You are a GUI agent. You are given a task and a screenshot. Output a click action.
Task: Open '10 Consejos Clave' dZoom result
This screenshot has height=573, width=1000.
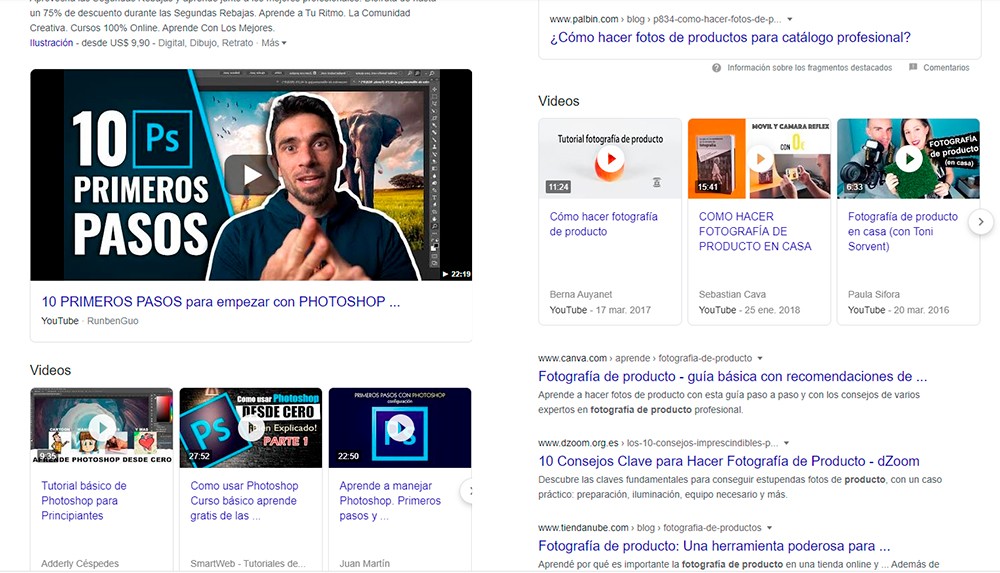(729, 461)
